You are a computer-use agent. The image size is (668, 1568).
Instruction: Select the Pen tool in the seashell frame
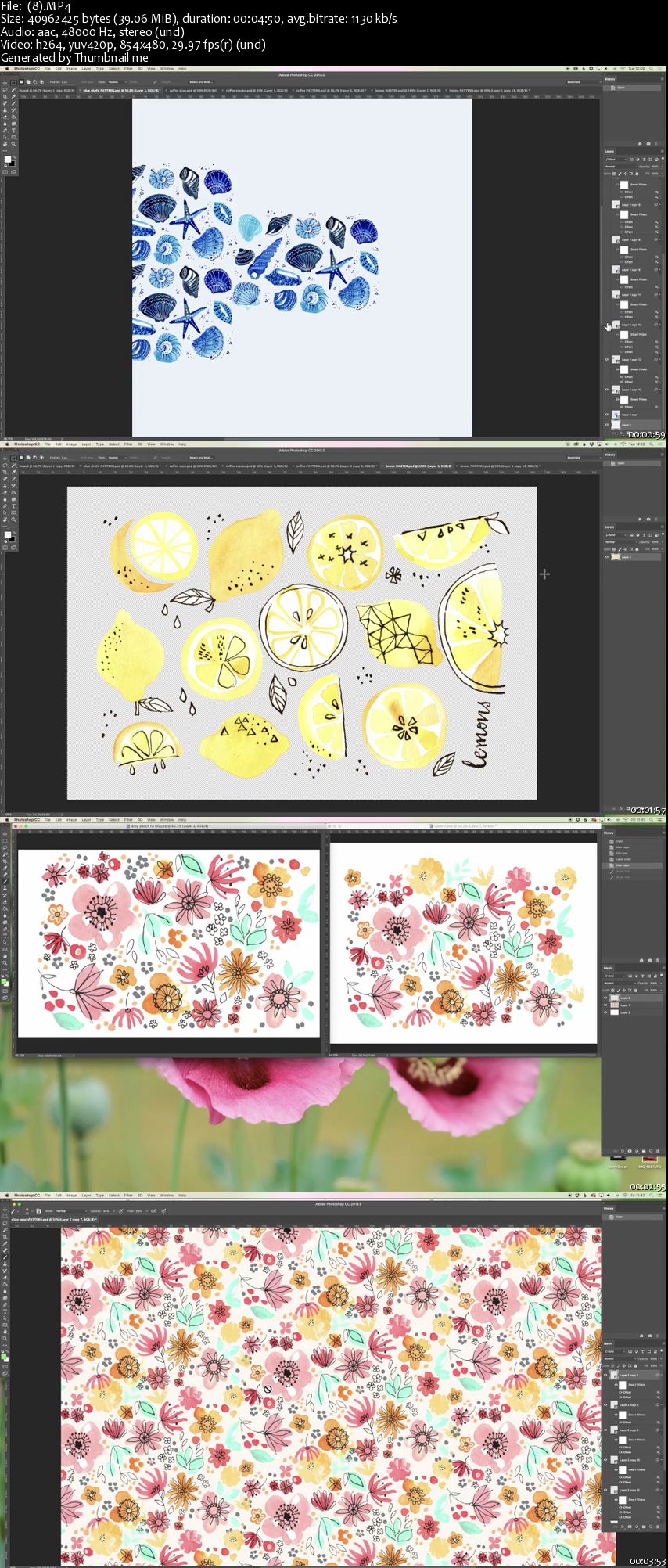tap(5, 130)
